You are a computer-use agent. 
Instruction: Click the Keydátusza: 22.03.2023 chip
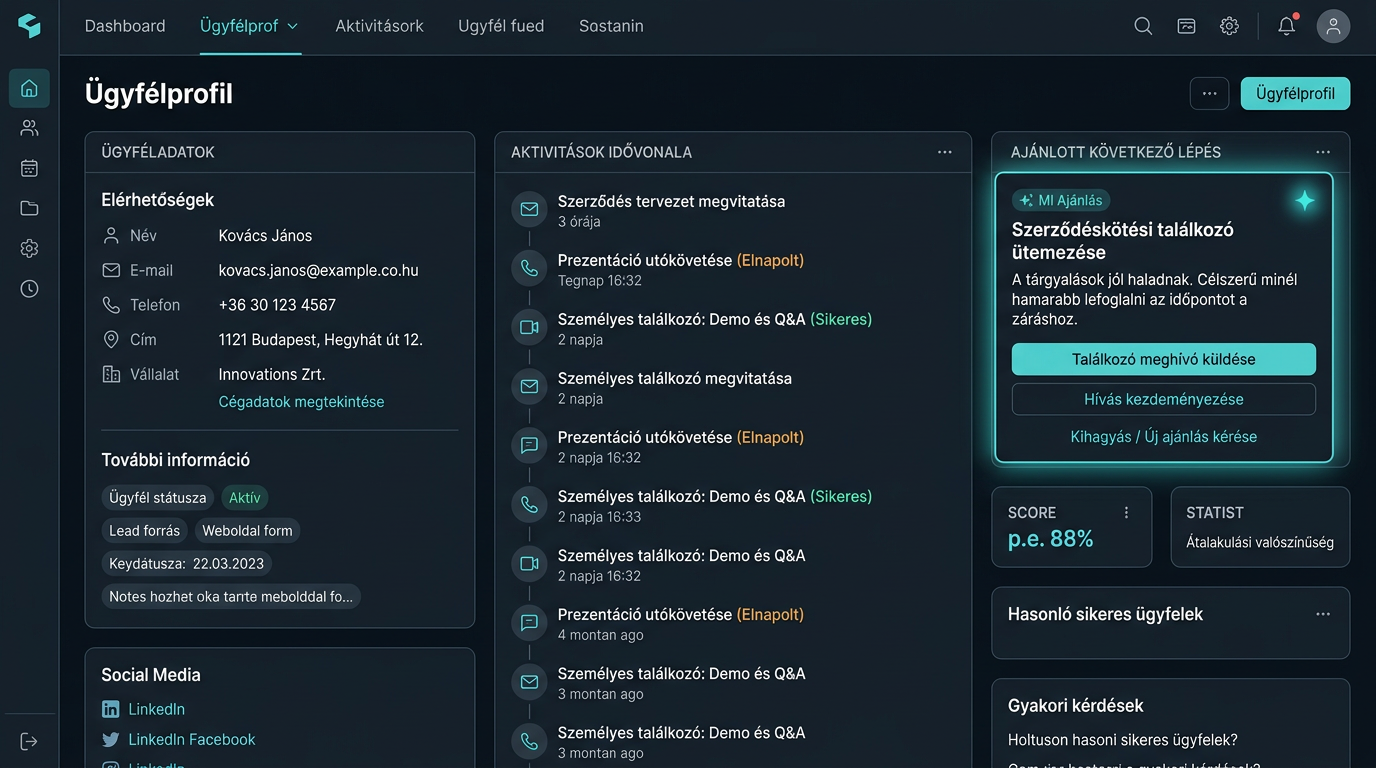186,564
